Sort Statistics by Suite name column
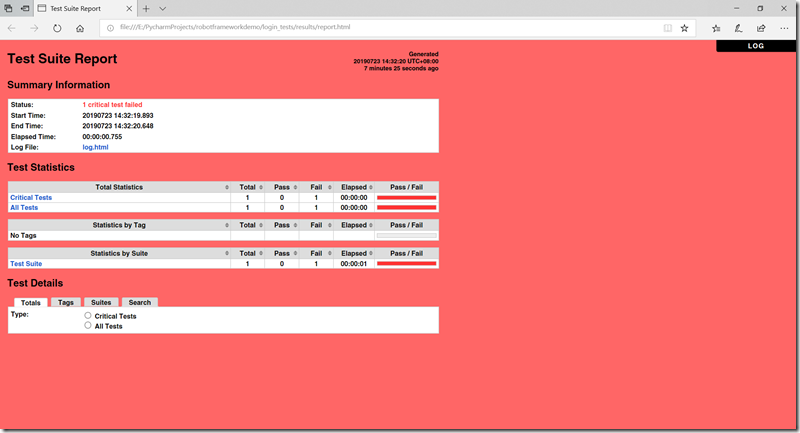 [119, 253]
